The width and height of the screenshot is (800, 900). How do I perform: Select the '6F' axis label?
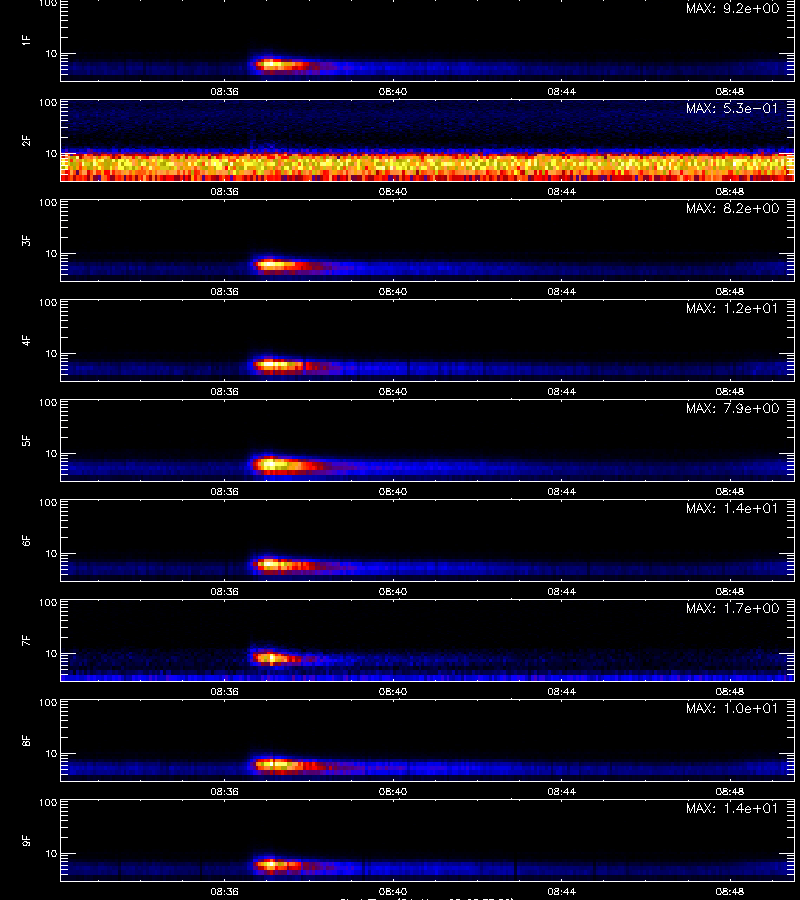click(26, 540)
